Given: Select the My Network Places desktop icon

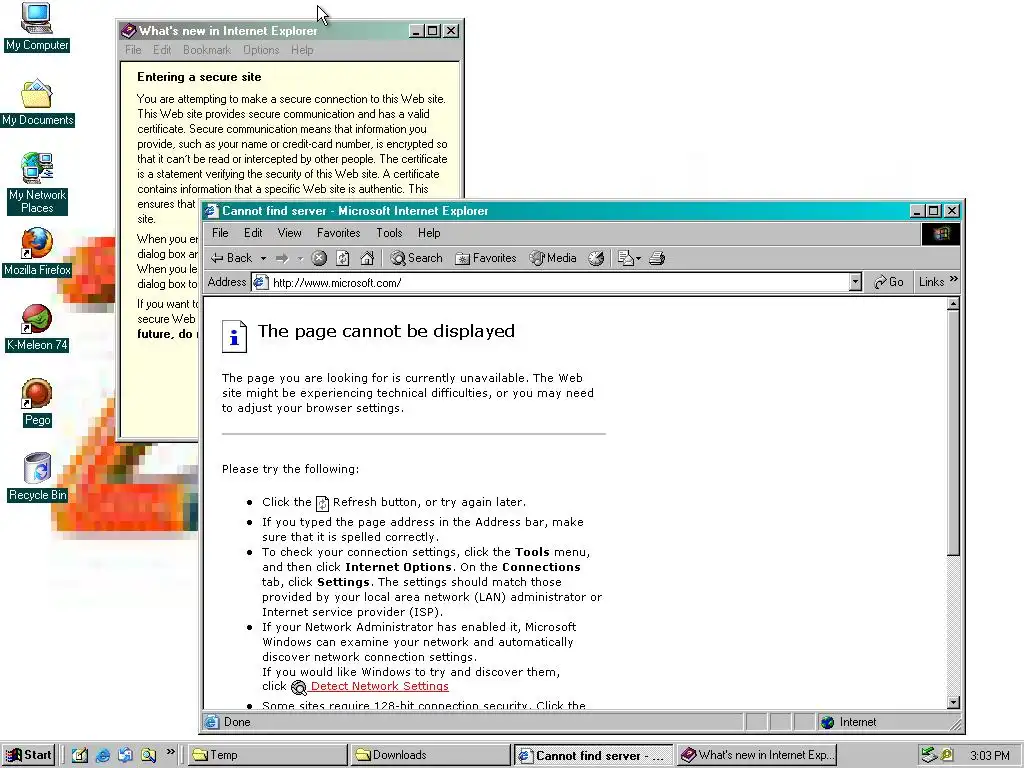Looking at the screenshot, I should pyautogui.click(x=37, y=183).
